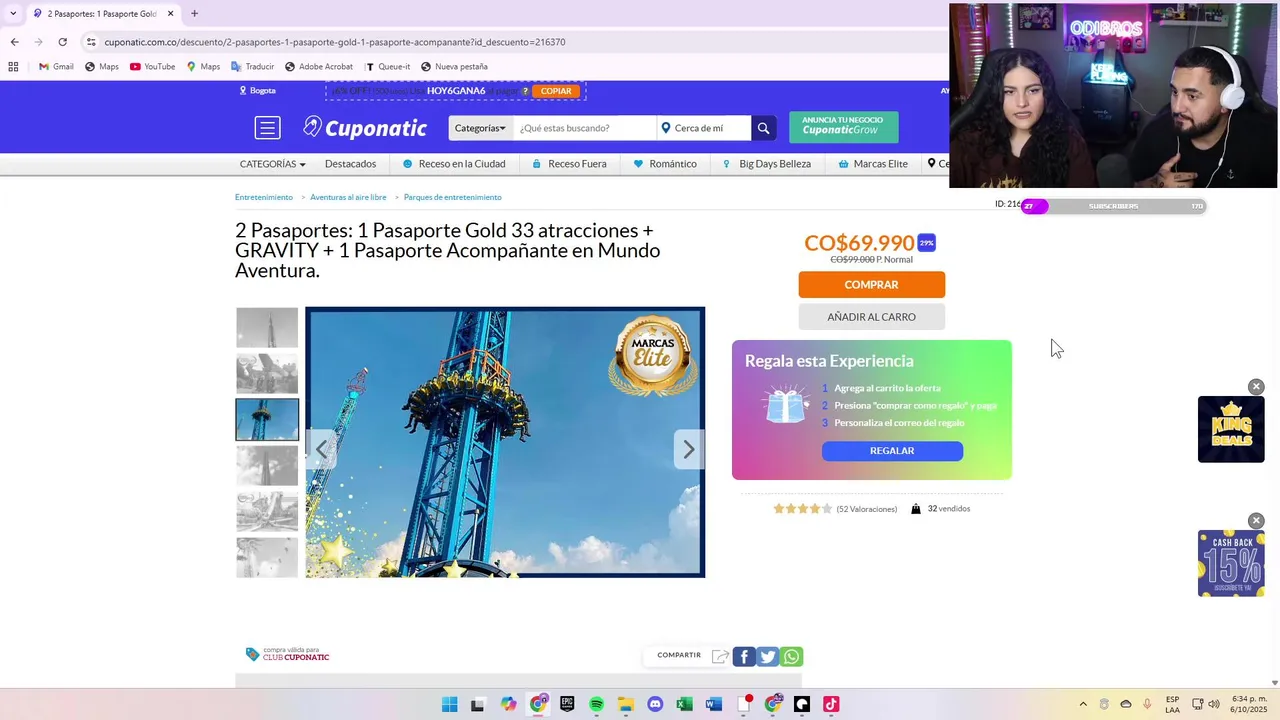Close the King Deals floating banner
Image resolution: width=1280 pixels, height=720 pixels.
1256,387
